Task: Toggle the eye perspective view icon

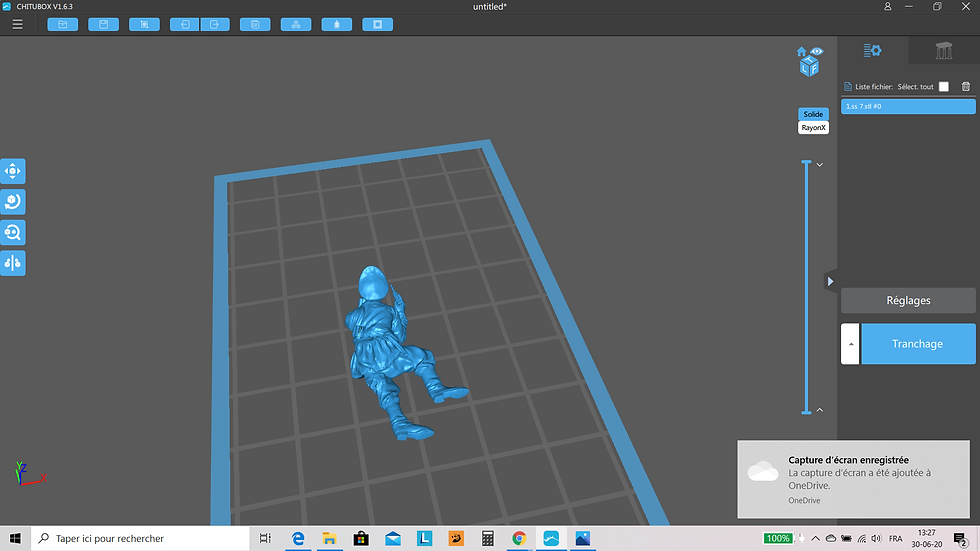Action: 817,51
